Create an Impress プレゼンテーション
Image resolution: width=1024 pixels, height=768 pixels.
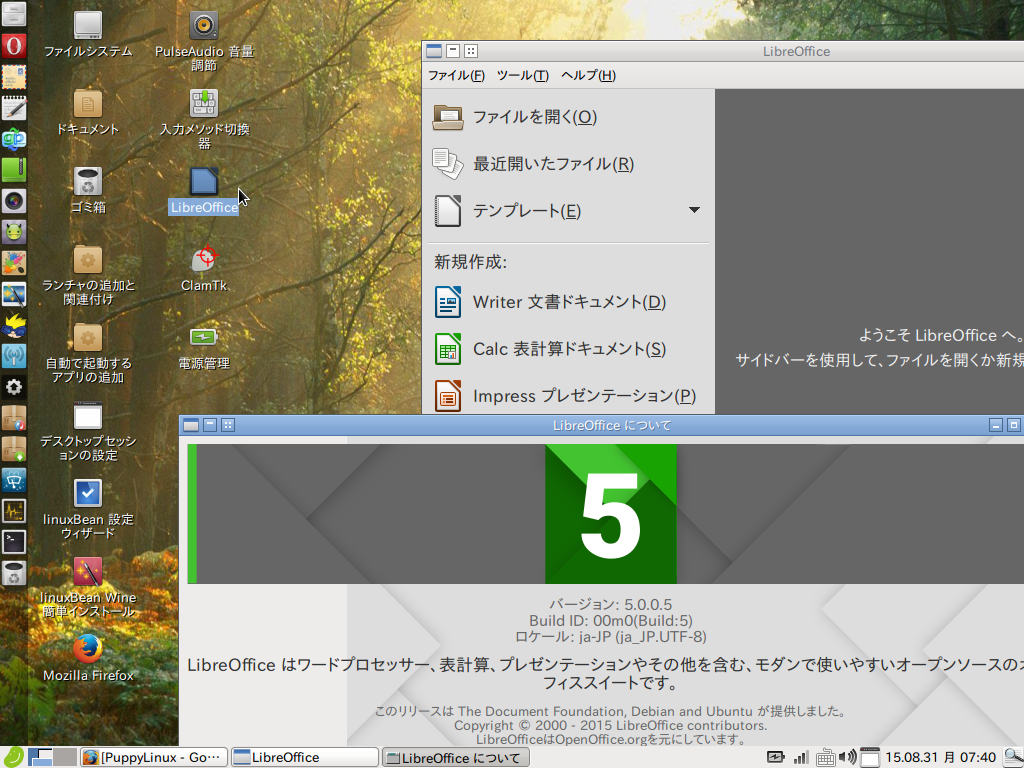pos(568,396)
